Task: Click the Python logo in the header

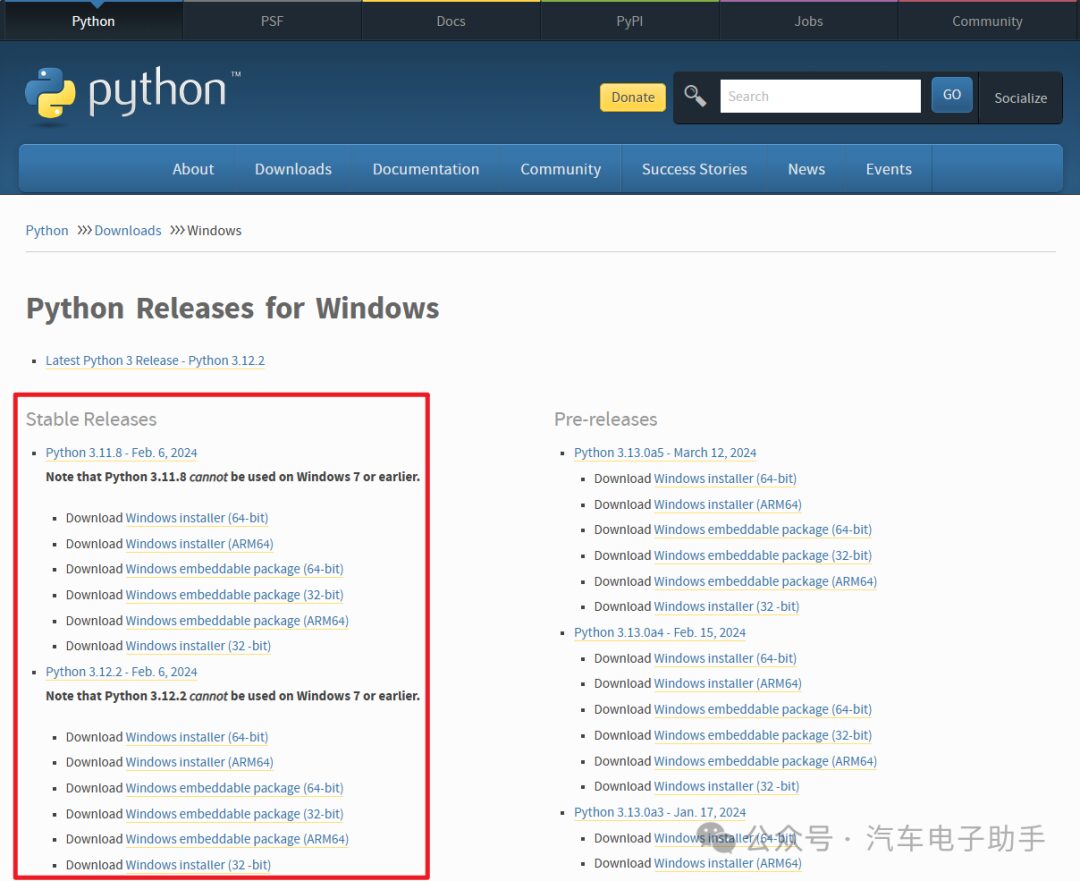Action: (x=133, y=95)
